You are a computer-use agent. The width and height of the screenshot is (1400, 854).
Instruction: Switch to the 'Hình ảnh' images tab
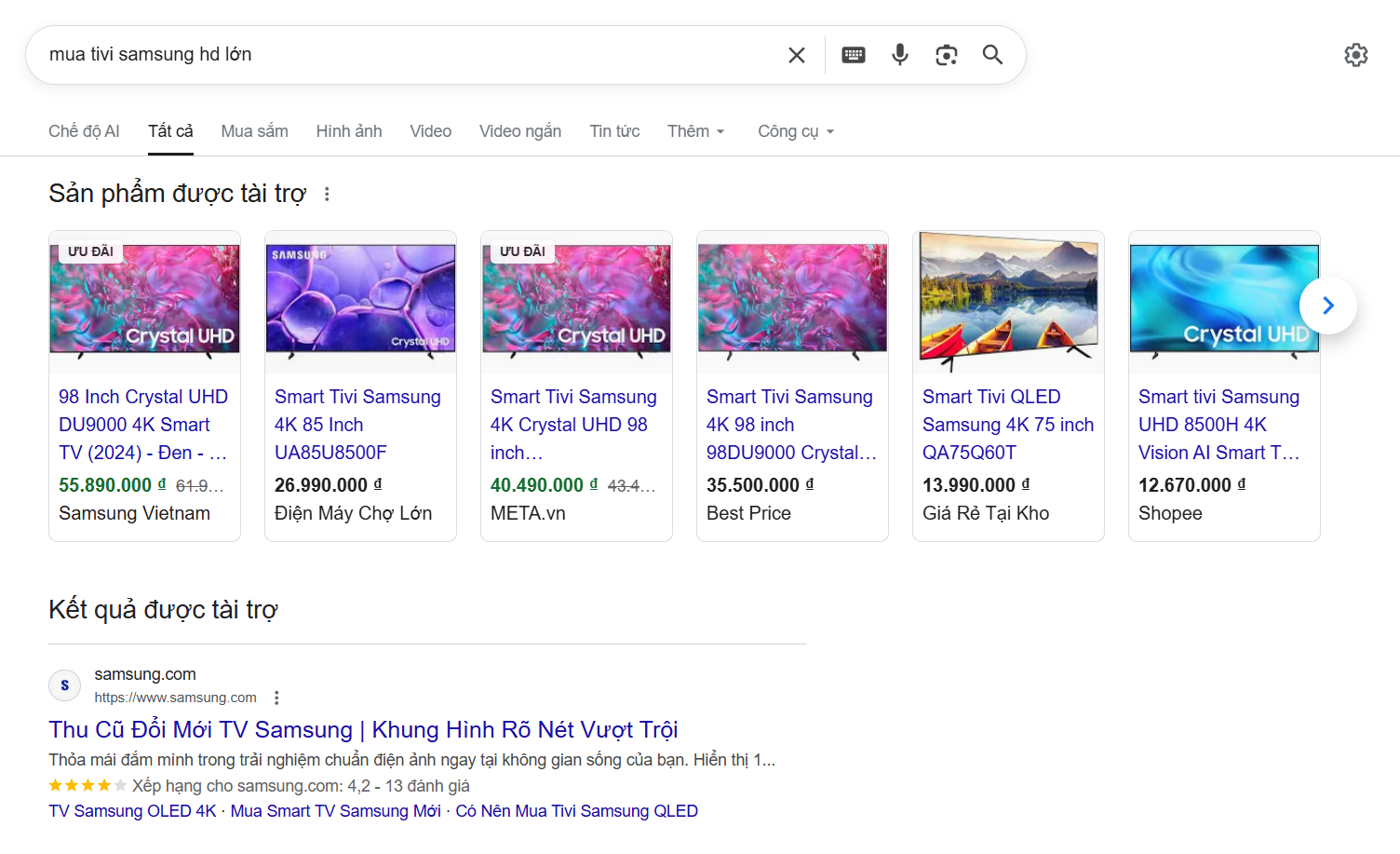point(349,131)
